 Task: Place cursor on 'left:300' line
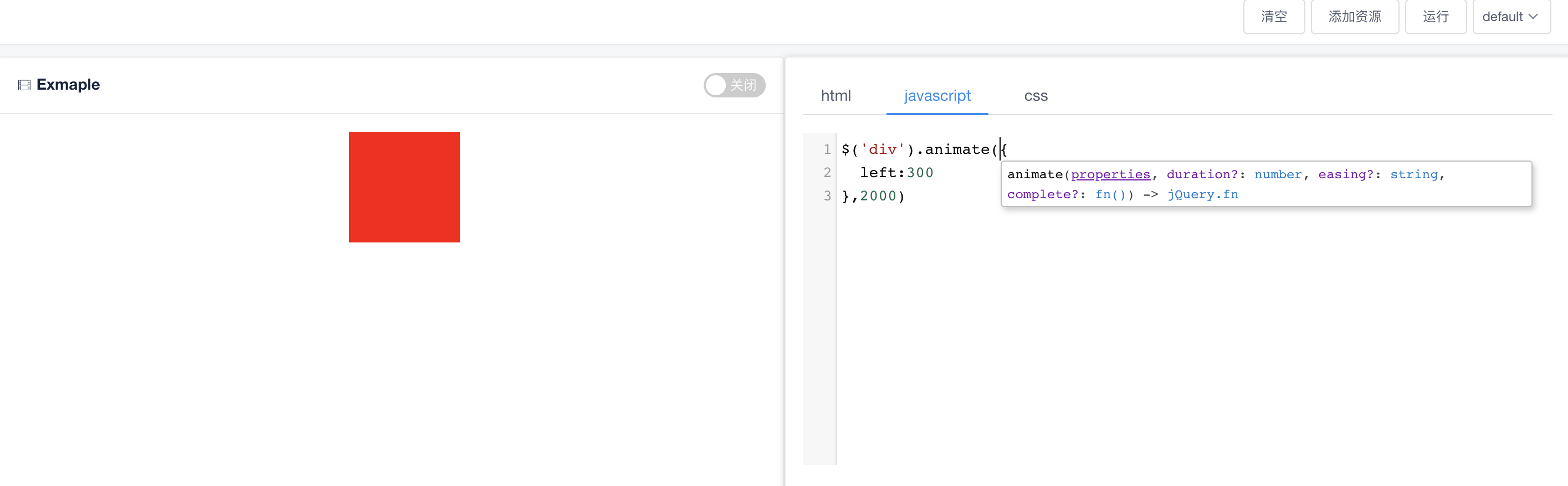point(896,173)
